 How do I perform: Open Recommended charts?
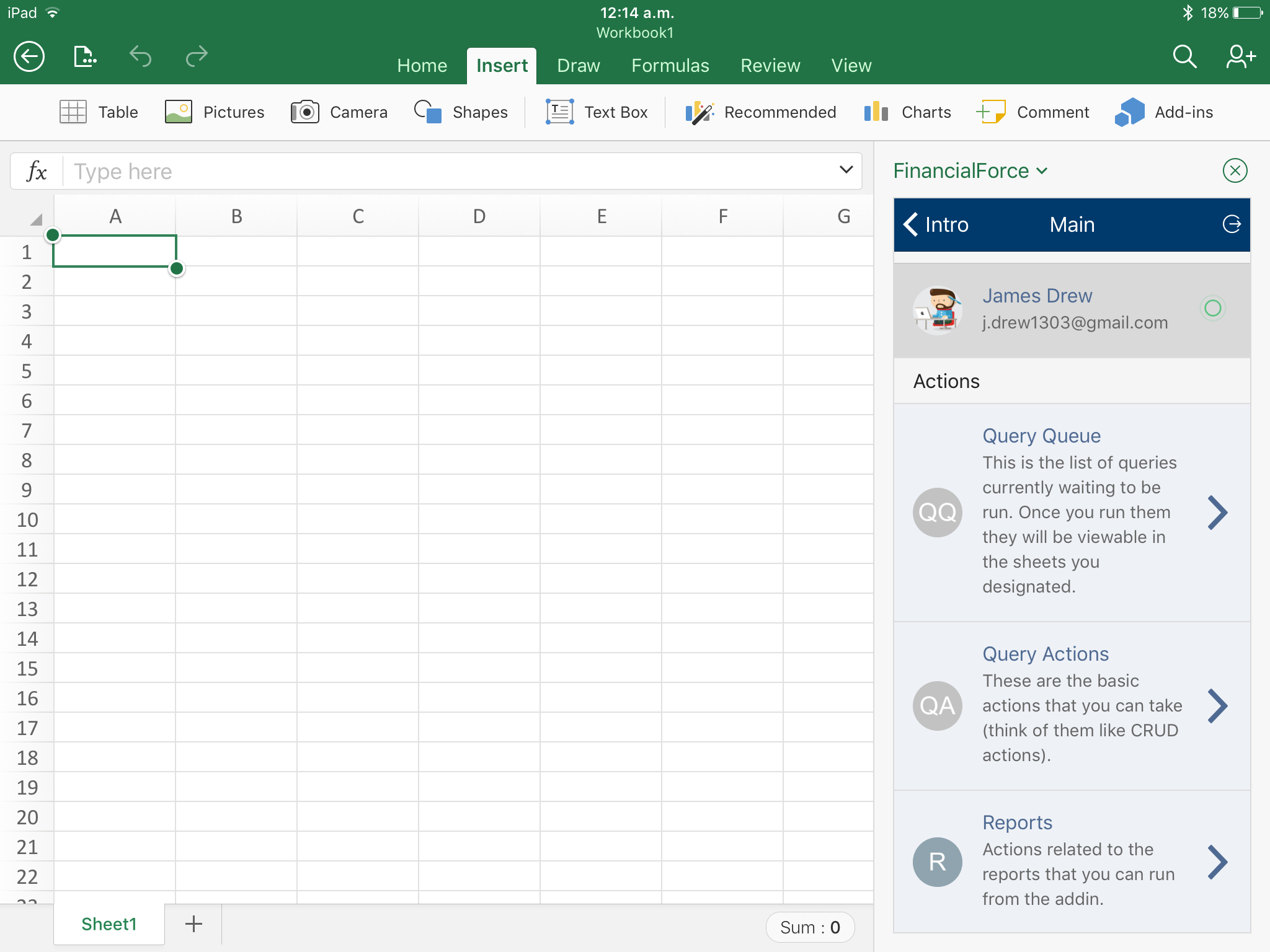click(761, 112)
